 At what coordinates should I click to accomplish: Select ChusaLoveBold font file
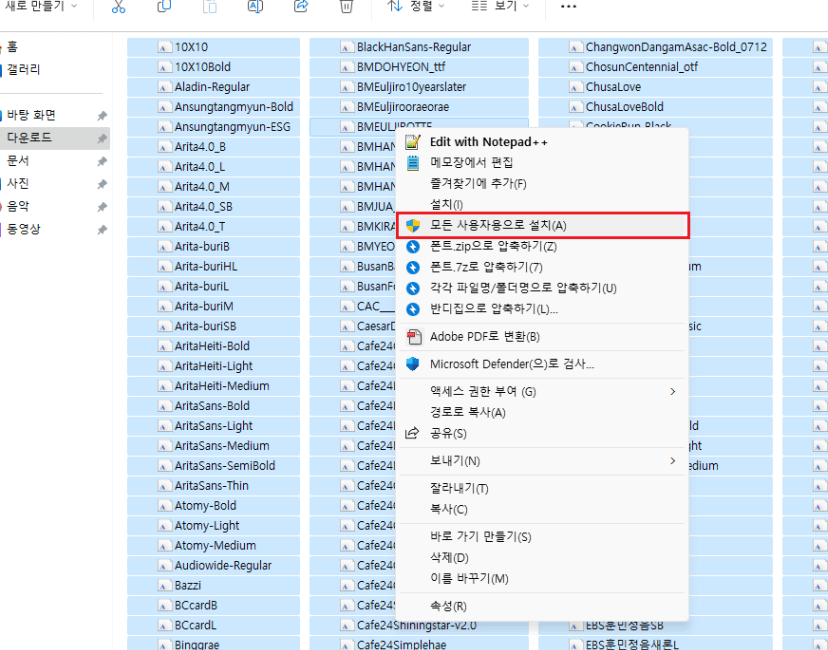pyautogui.click(x=655, y=107)
